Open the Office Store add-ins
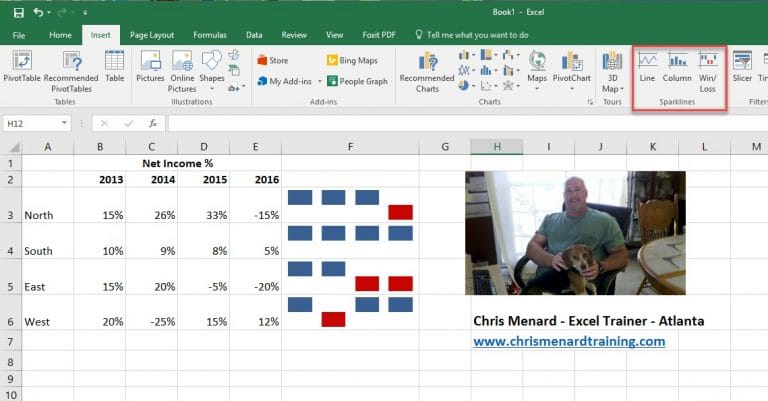 click(272, 60)
